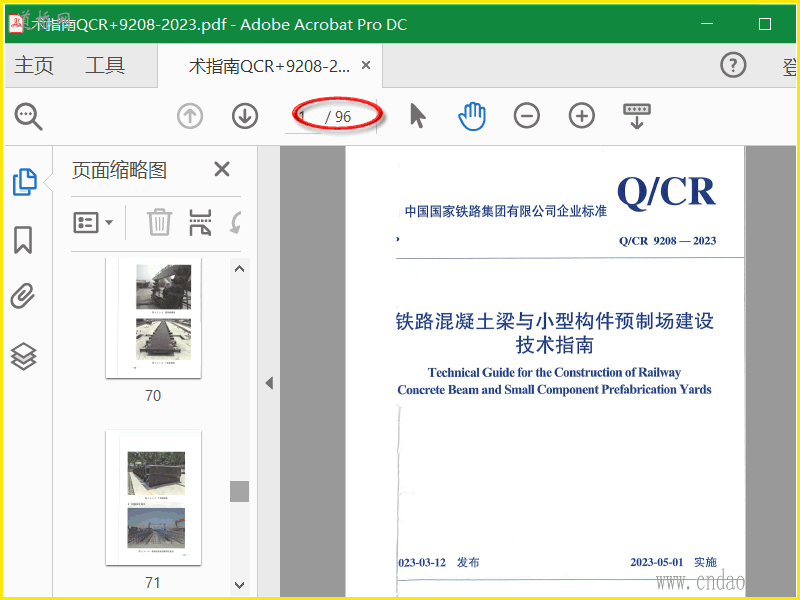The image size is (800, 600).
Task: Open the layers panel
Action: click(23, 356)
